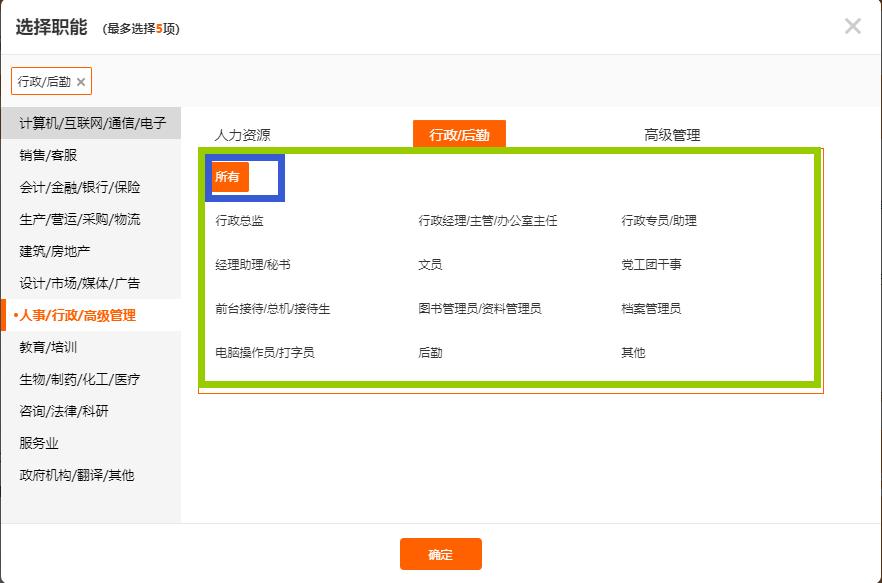Select 行政经理/主管/办公室主任 option
The height and width of the screenshot is (583, 882).
click(x=487, y=219)
